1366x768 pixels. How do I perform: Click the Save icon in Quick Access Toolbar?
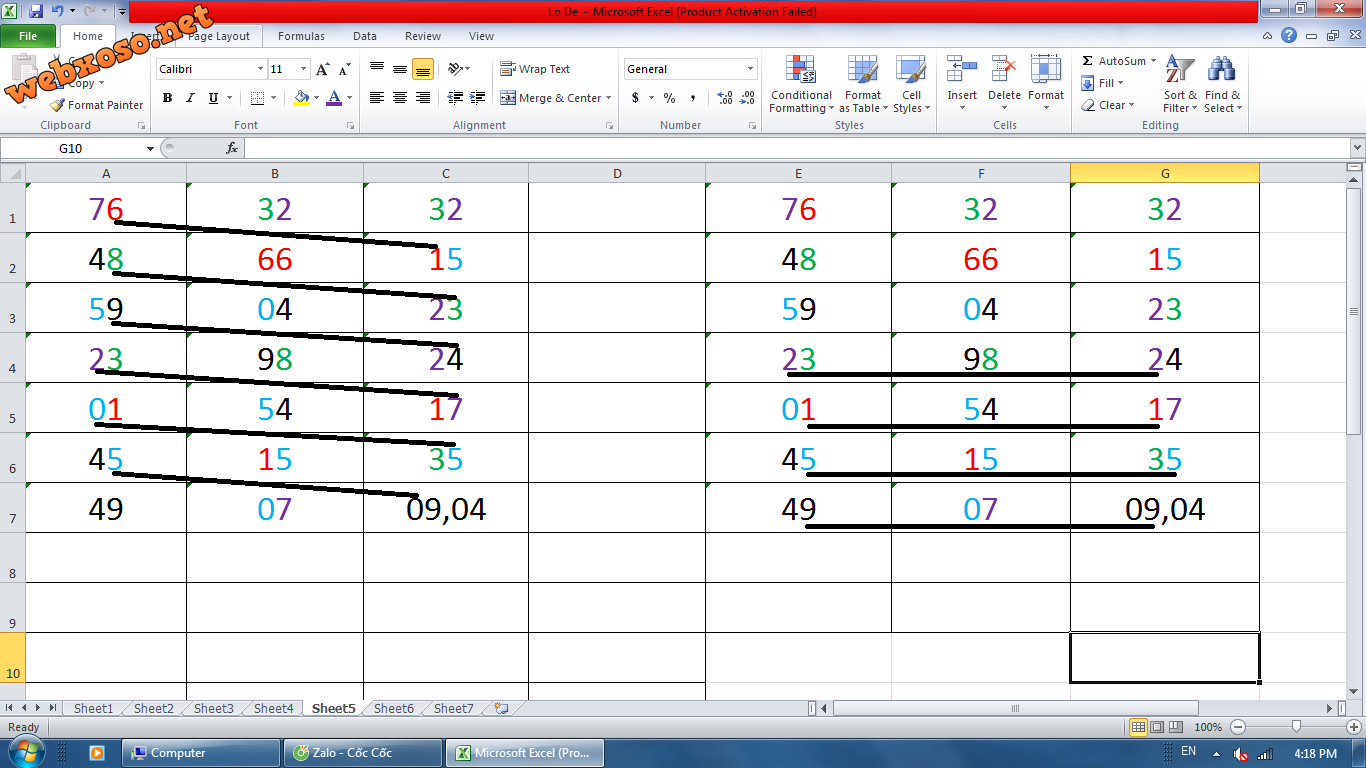pos(36,11)
